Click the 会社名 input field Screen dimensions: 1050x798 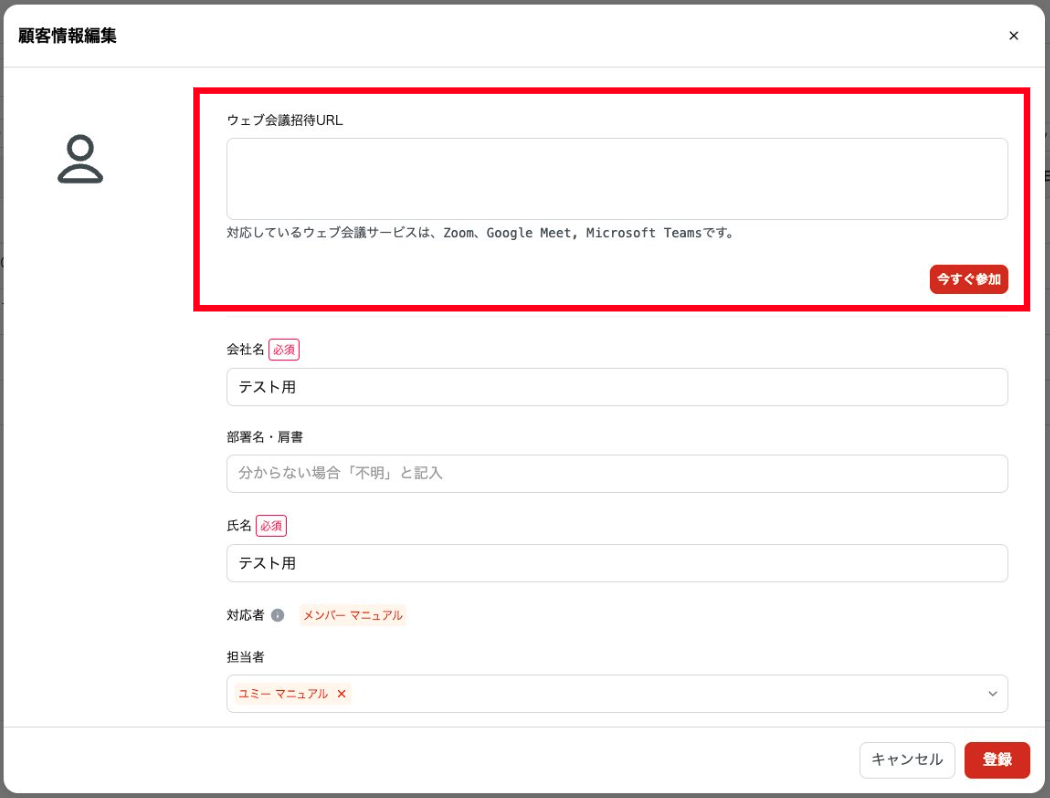click(616, 387)
